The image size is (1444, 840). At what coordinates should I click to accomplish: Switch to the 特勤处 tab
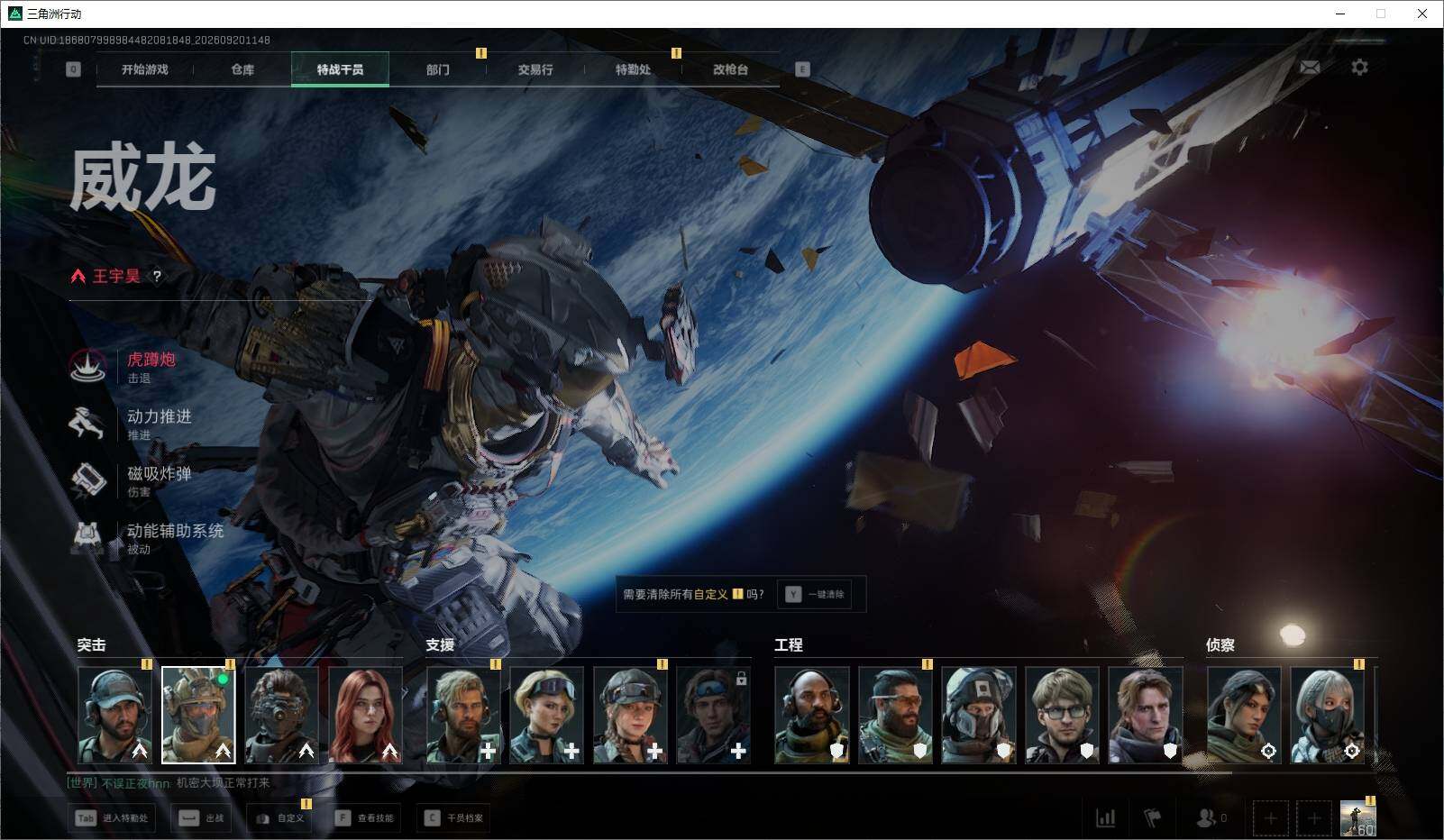click(x=633, y=69)
